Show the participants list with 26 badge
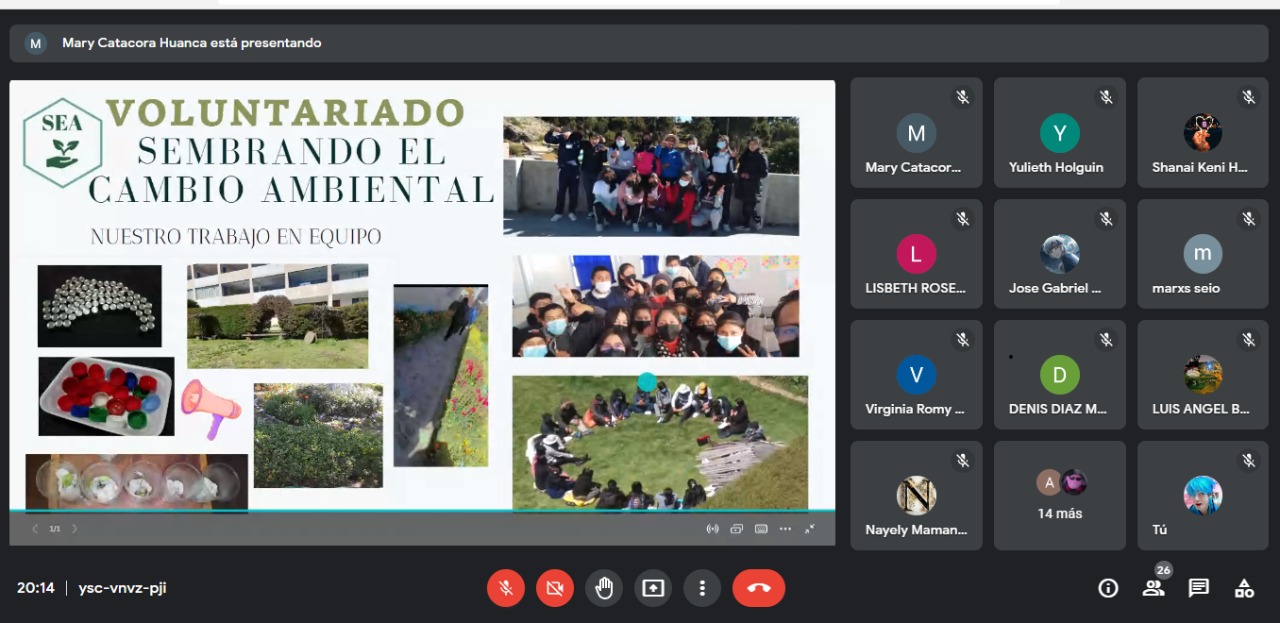The height and width of the screenshot is (623, 1280). tap(1154, 588)
